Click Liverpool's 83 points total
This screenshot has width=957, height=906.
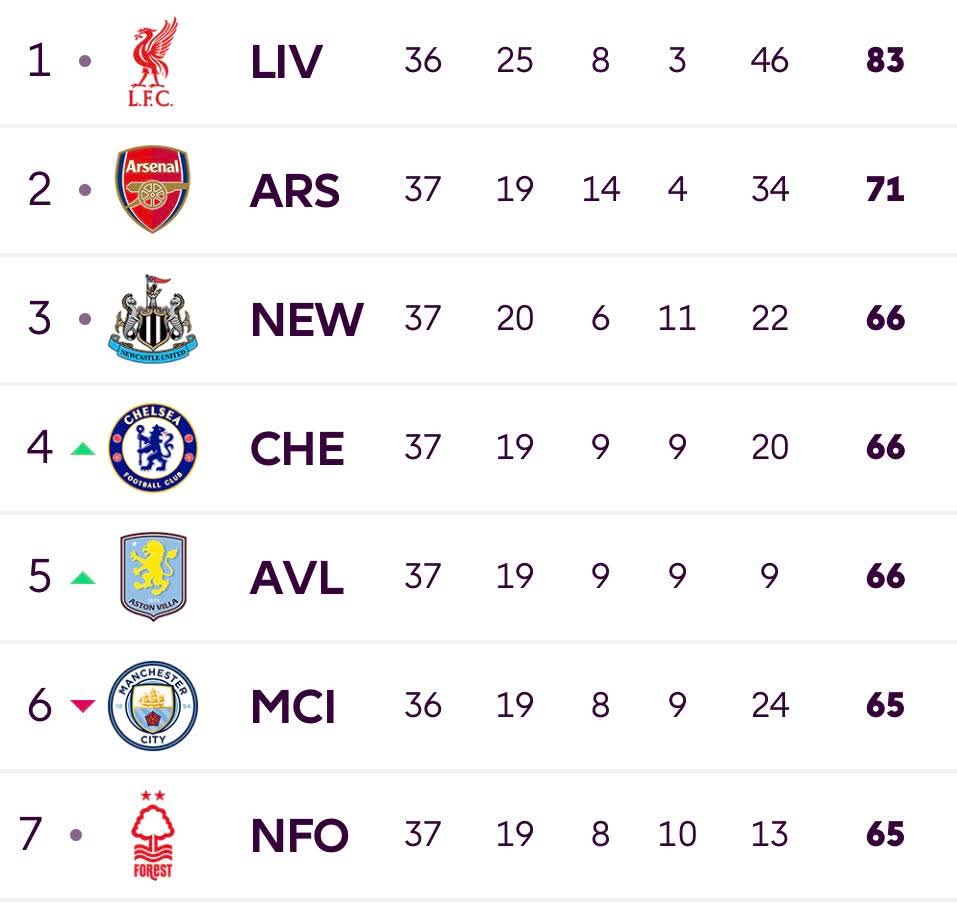tap(885, 60)
